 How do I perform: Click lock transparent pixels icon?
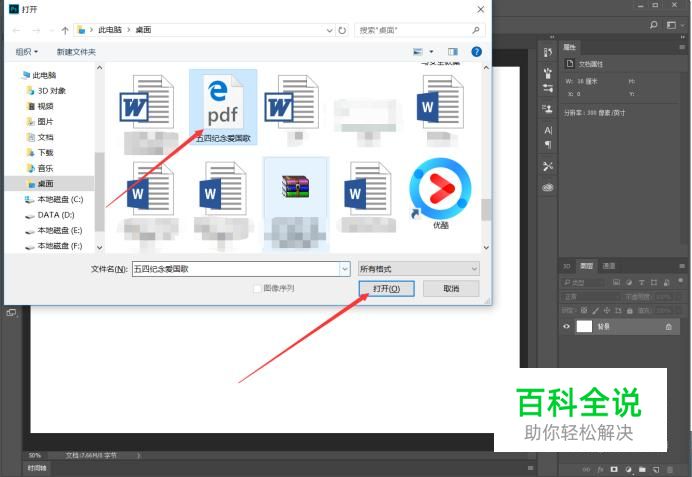[584, 311]
